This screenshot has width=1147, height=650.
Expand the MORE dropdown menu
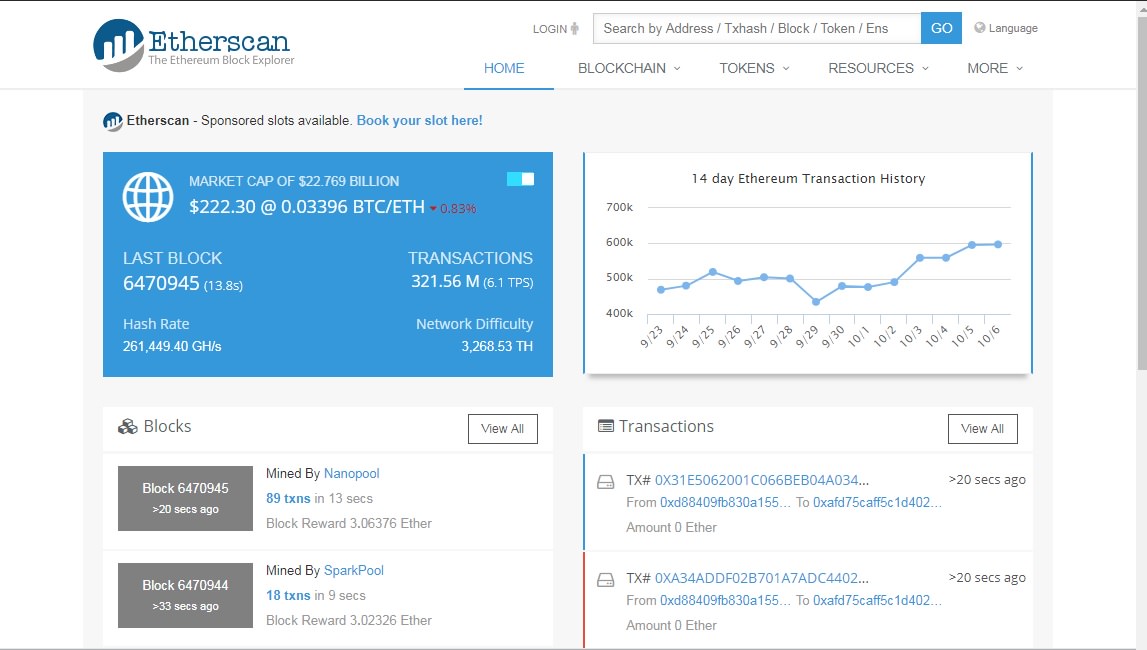tap(995, 68)
